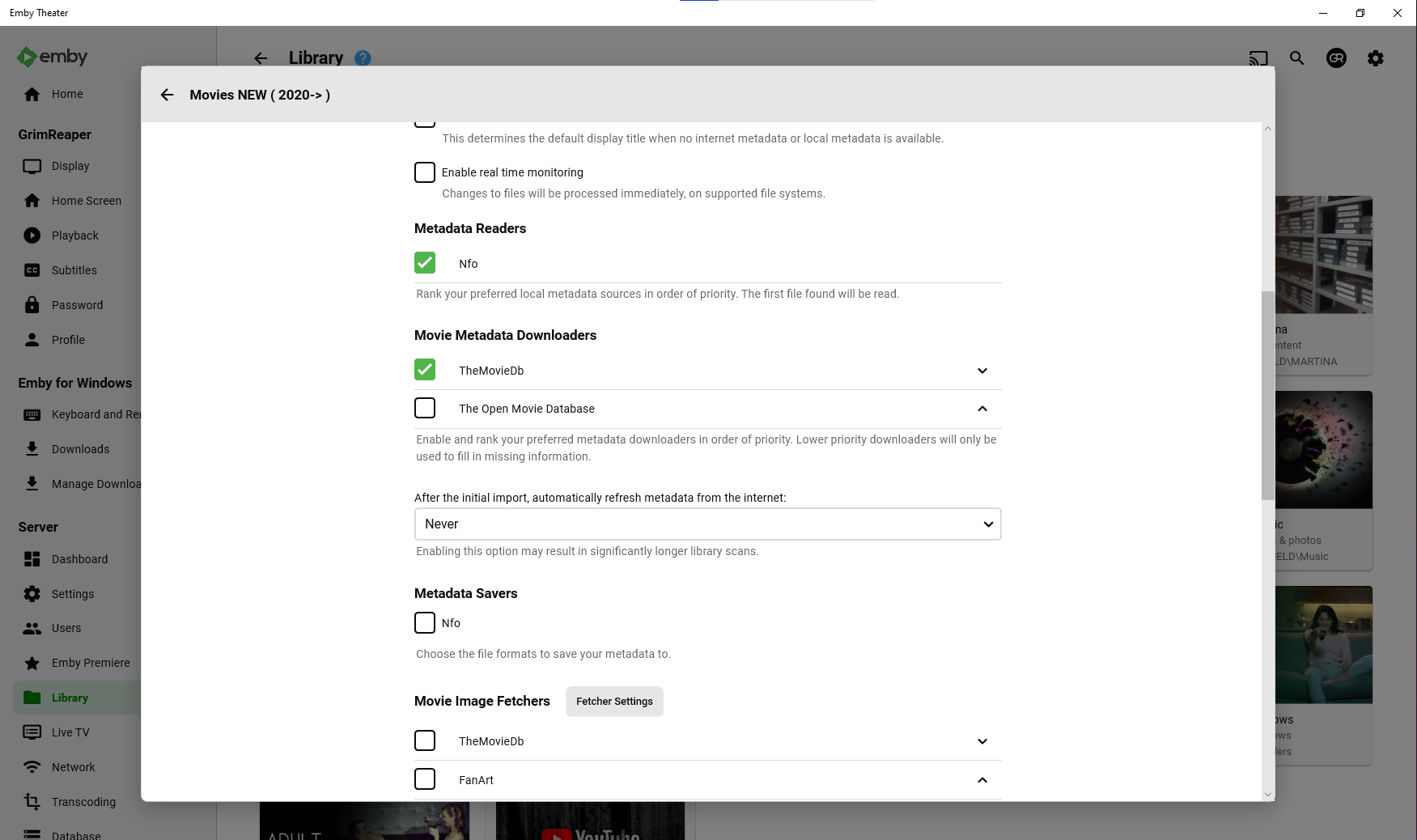Click the Home house icon
Screen dimensions: 1417x840
pyautogui.click(x=32, y=94)
